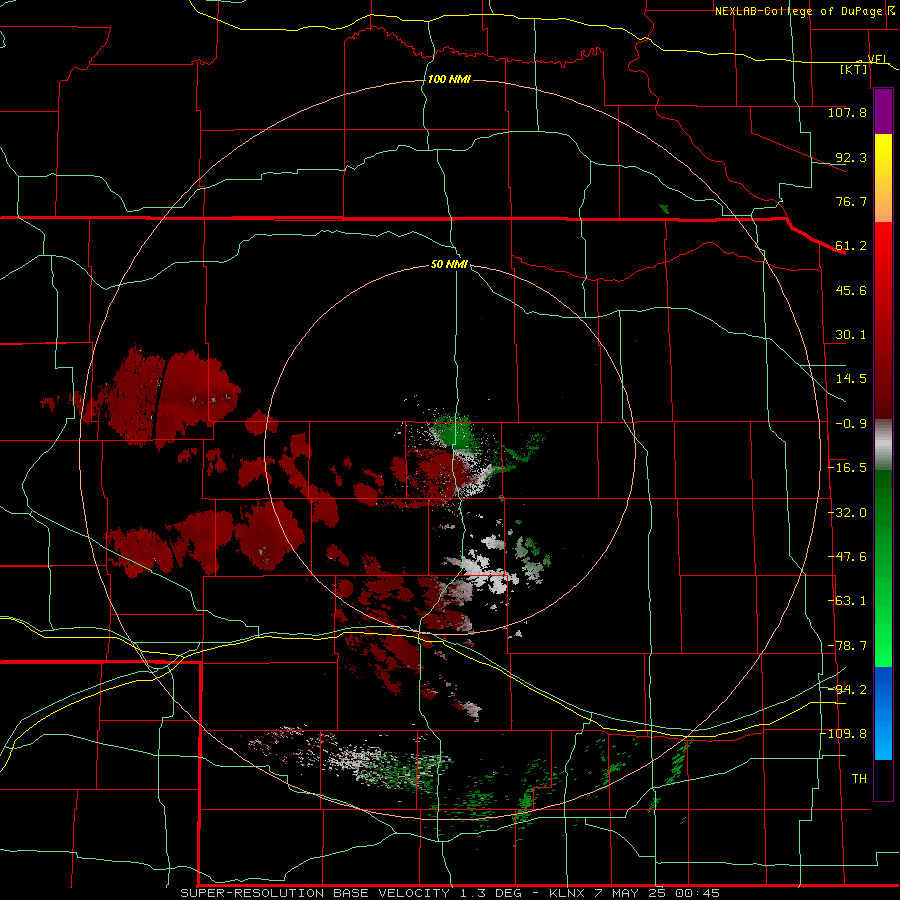The height and width of the screenshot is (900, 900).
Task: Click the -109.8 scale value
Action: 844,734
